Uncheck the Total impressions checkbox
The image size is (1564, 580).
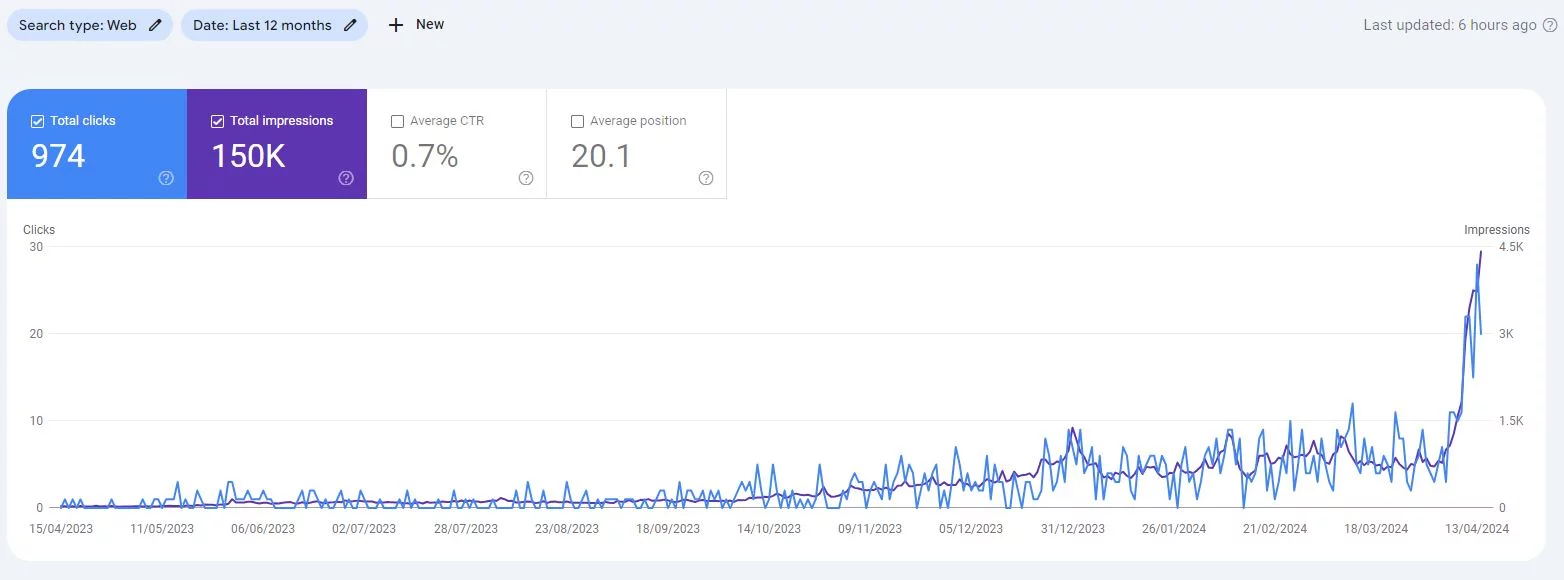tap(218, 121)
